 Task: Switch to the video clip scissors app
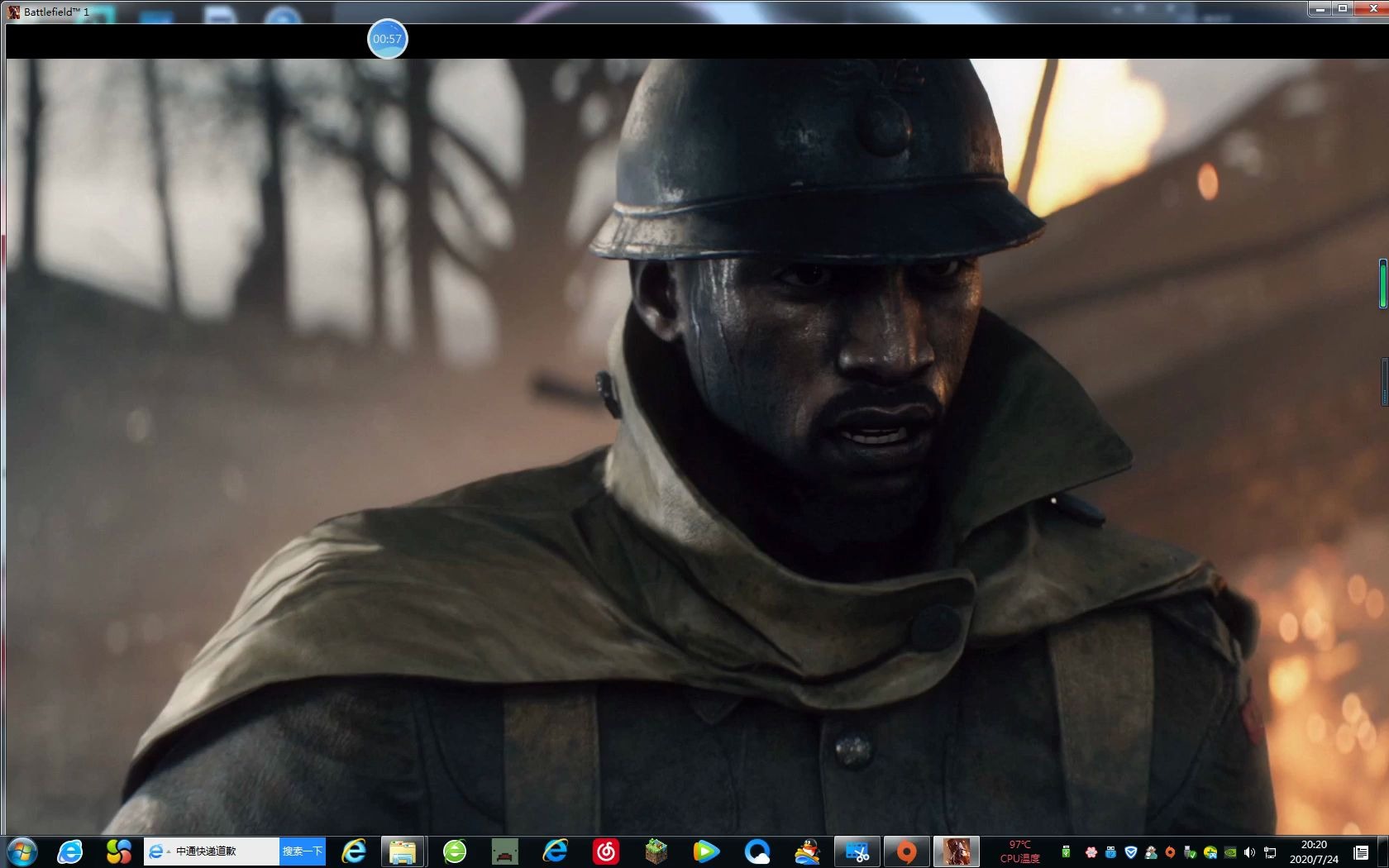857,851
